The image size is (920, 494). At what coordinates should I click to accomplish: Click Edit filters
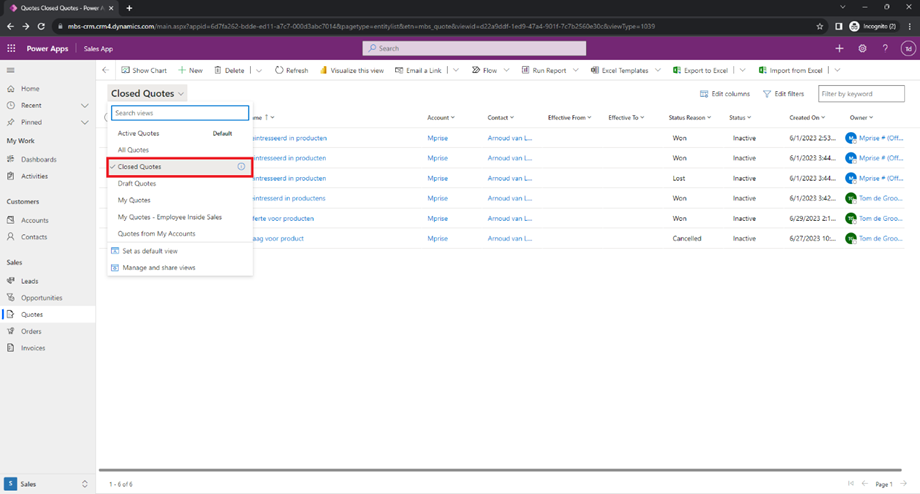[x=783, y=94]
